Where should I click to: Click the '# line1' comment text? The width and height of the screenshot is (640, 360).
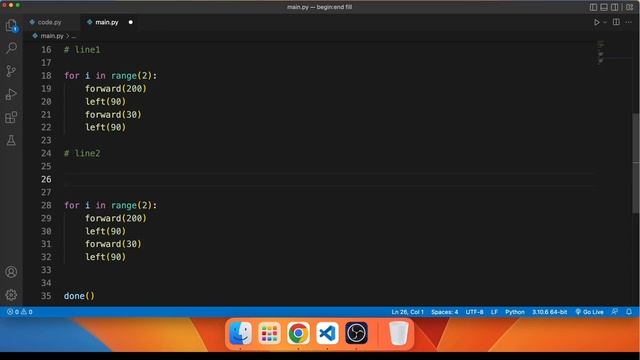[82, 50]
